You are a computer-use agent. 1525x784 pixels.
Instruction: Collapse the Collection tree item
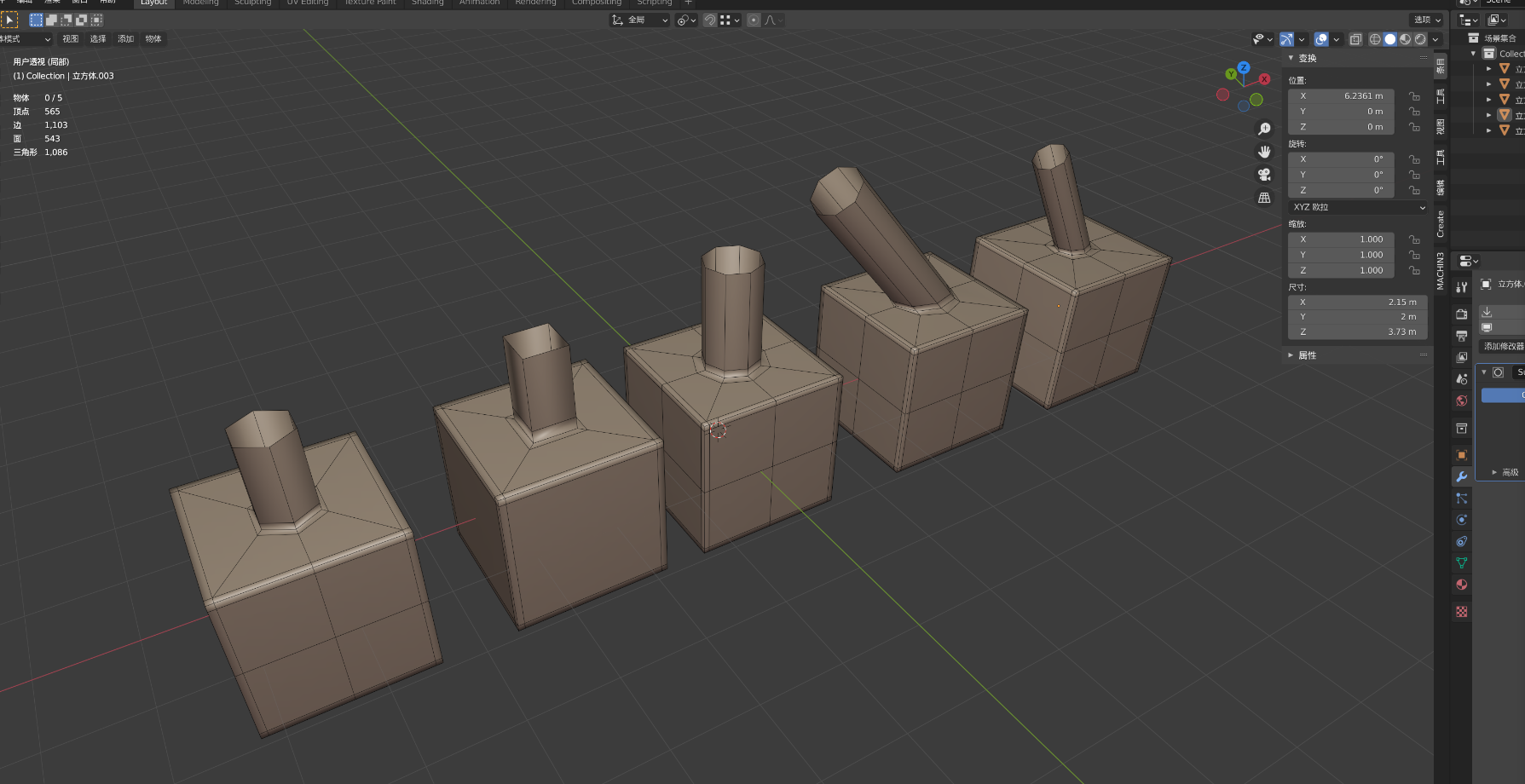click(x=1474, y=54)
